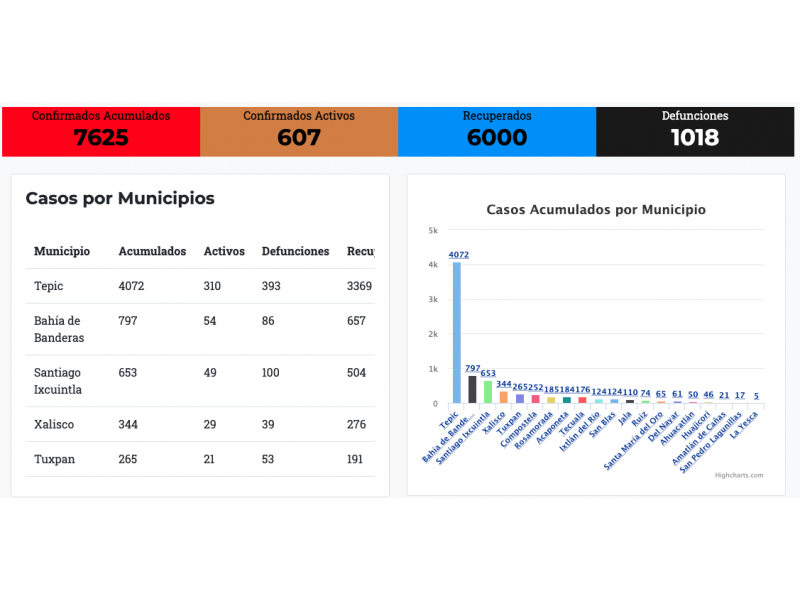Click the Confirmados Acumulados 7625 card
The width and height of the screenshot is (800, 600).
pyautogui.click(x=101, y=132)
